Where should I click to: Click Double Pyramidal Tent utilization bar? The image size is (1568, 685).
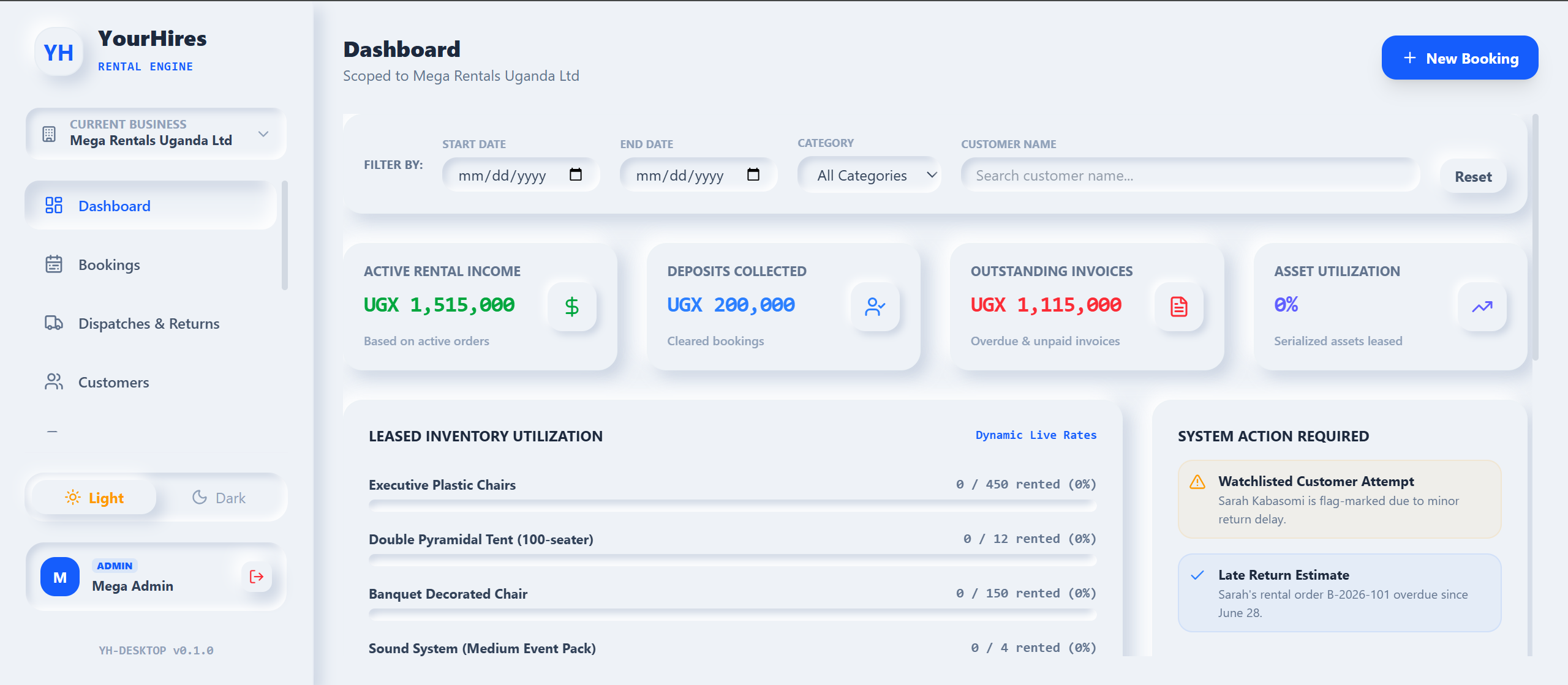733,560
